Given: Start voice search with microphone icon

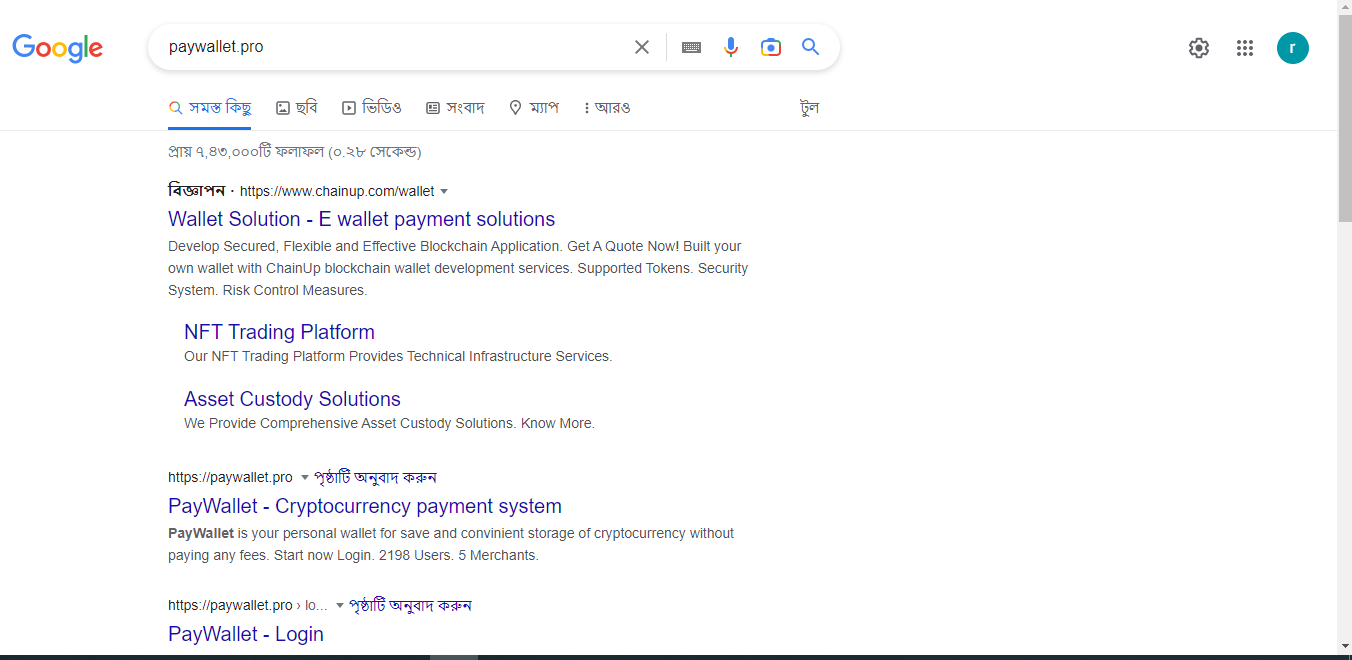Looking at the screenshot, I should [731, 47].
